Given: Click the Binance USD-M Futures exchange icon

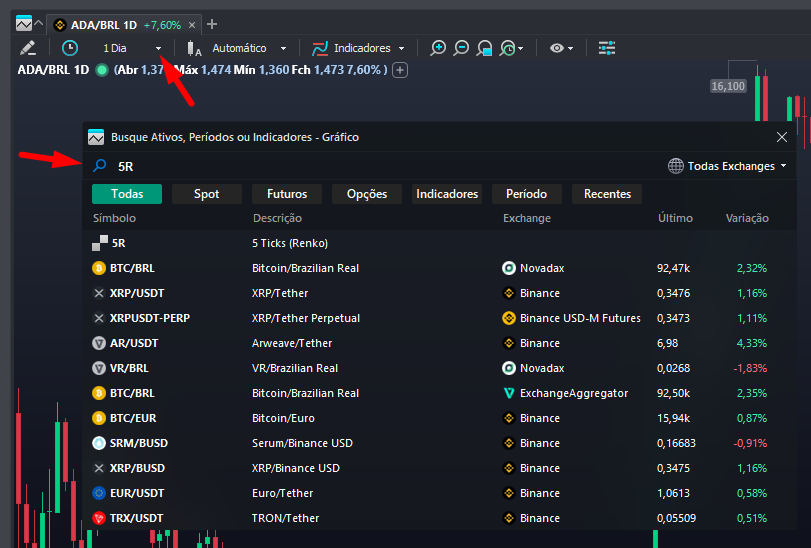Looking at the screenshot, I should (x=509, y=318).
